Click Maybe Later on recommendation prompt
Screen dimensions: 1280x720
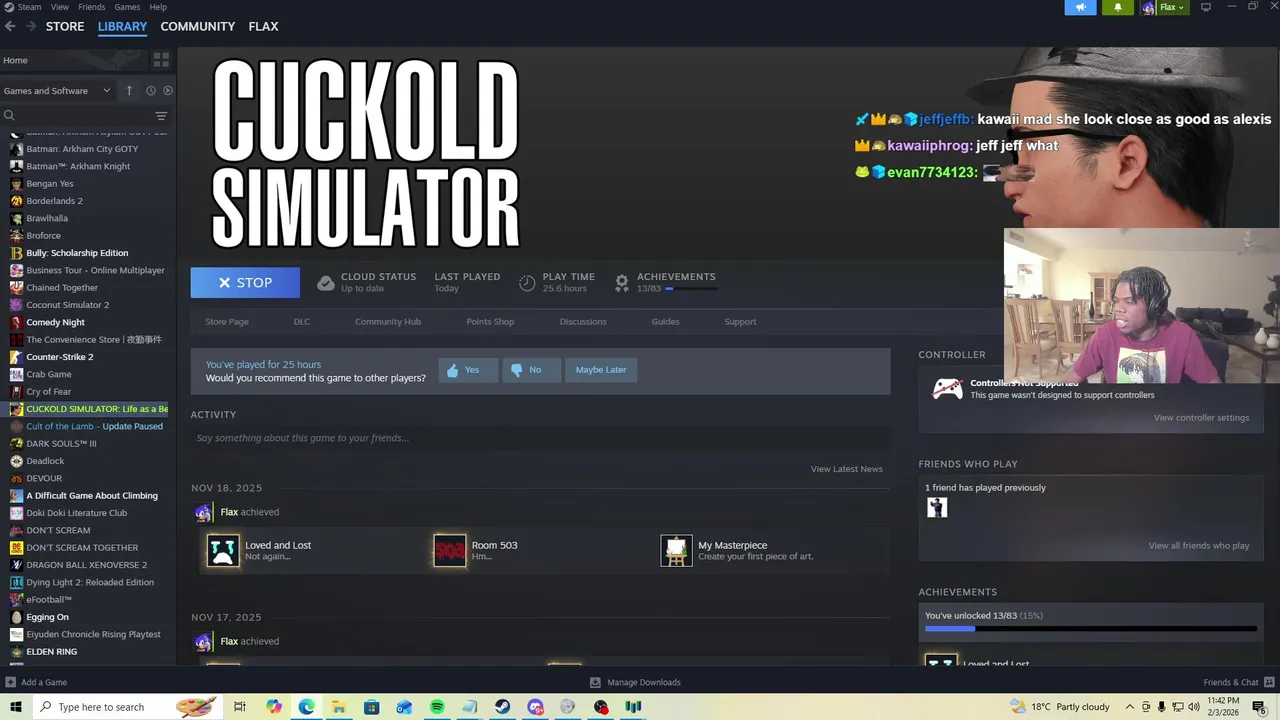tap(601, 370)
